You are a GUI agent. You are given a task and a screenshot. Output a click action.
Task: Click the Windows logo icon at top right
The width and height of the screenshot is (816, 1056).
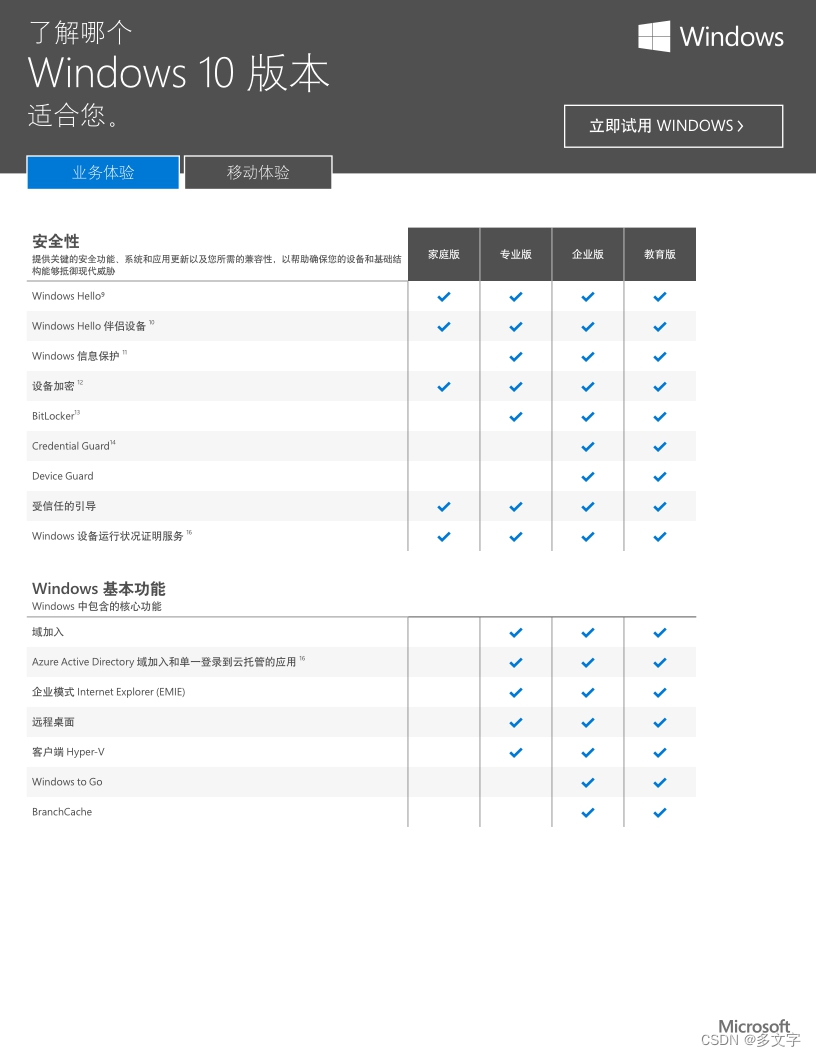[x=654, y=36]
